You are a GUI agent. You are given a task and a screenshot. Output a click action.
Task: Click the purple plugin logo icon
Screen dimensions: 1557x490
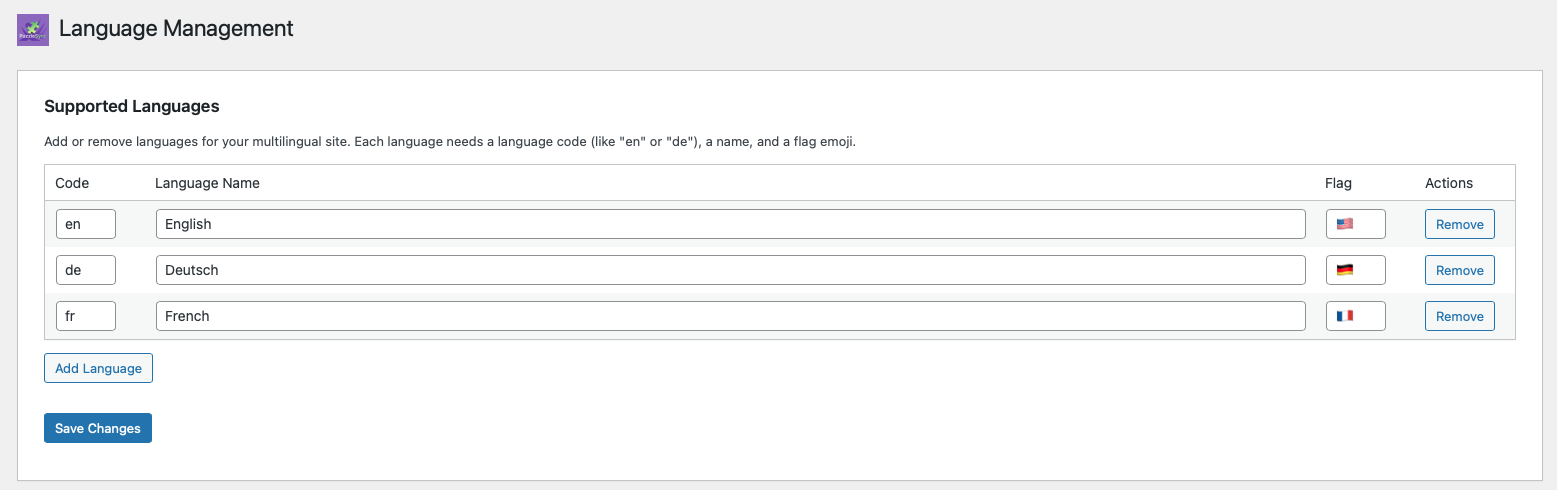[x=33, y=30]
